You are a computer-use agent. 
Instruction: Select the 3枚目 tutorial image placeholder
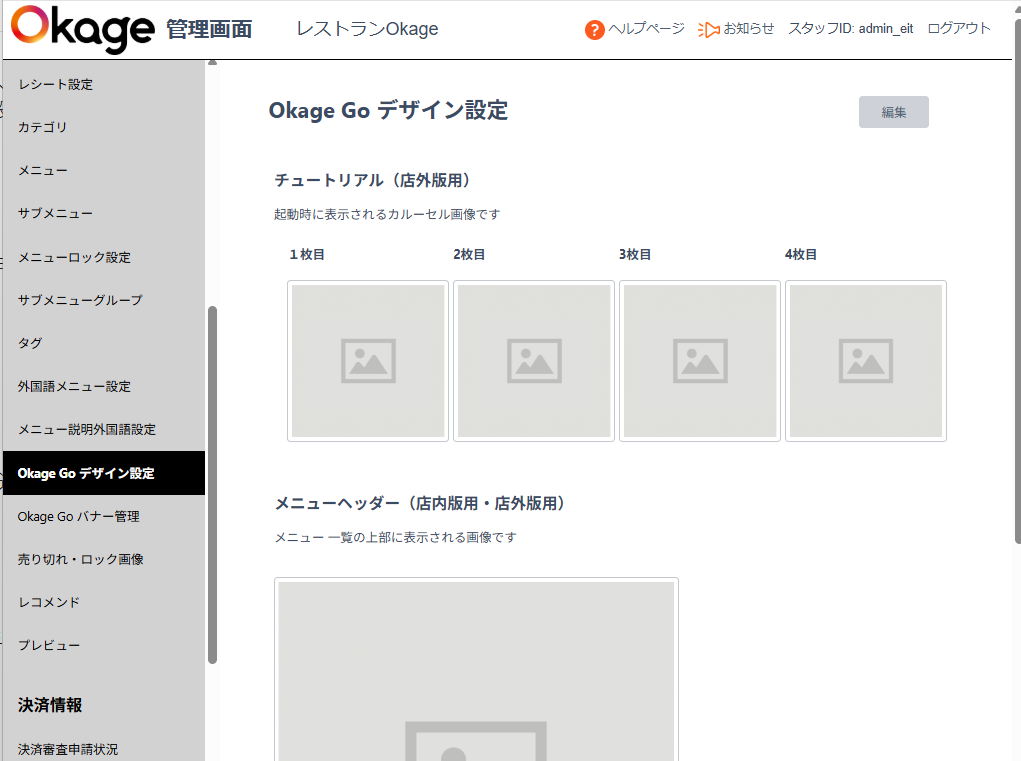pyautogui.click(x=700, y=361)
